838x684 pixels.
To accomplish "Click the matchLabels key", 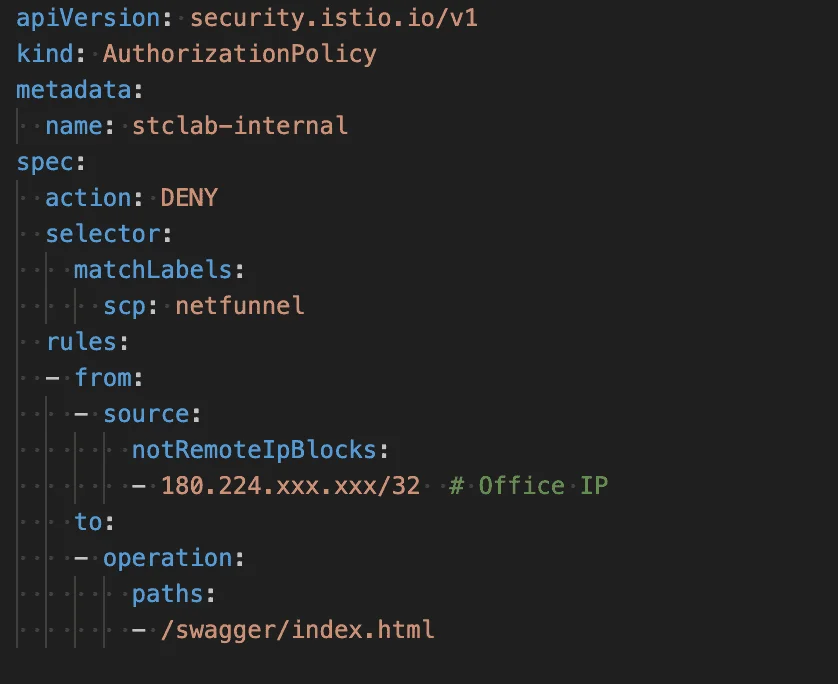I will click(152, 270).
